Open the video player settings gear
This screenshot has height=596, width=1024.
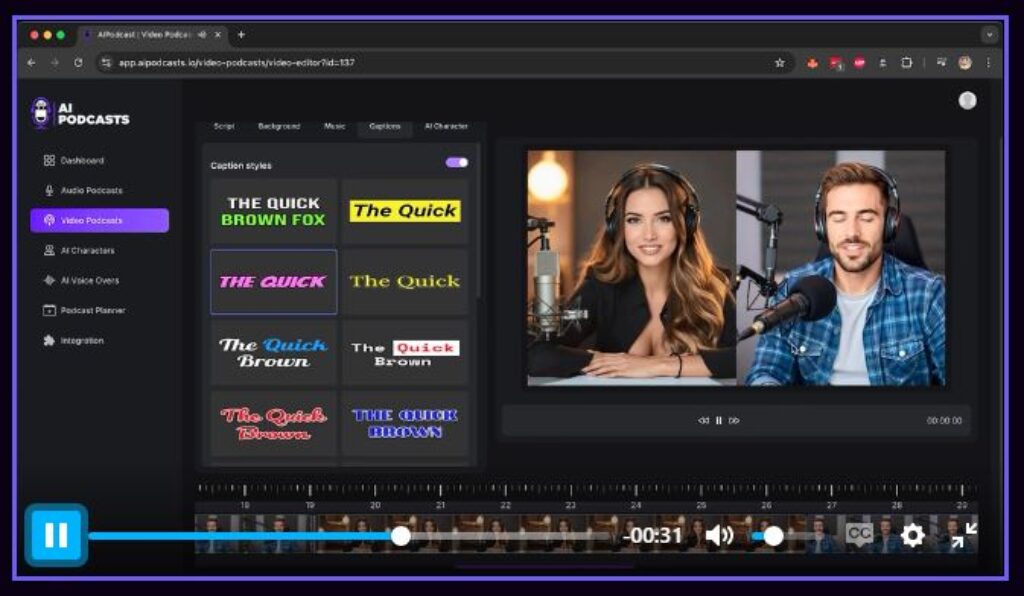click(x=912, y=535)
